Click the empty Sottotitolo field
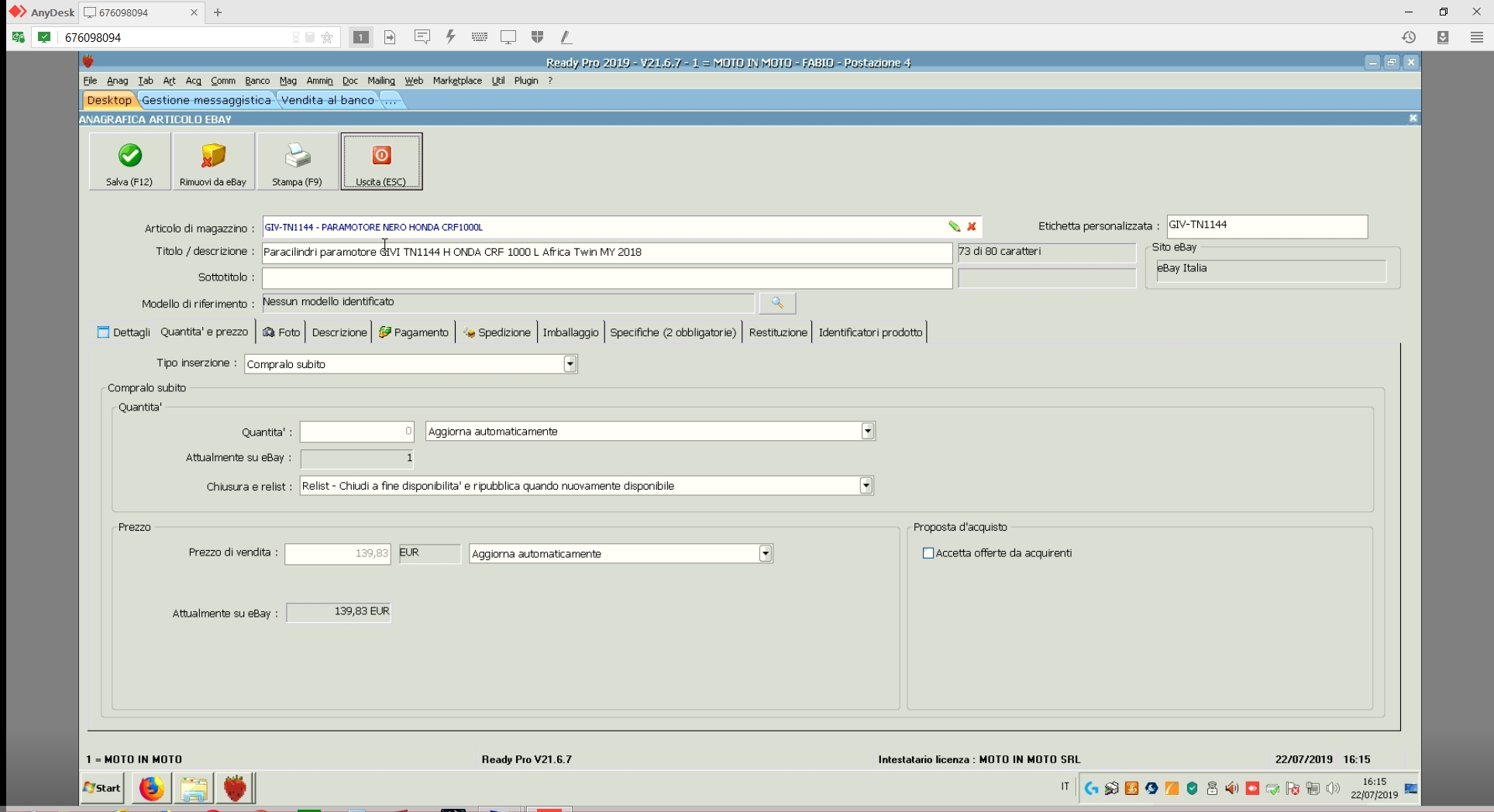The height and width of the screenshot is (812, 1494). (607, 278)
